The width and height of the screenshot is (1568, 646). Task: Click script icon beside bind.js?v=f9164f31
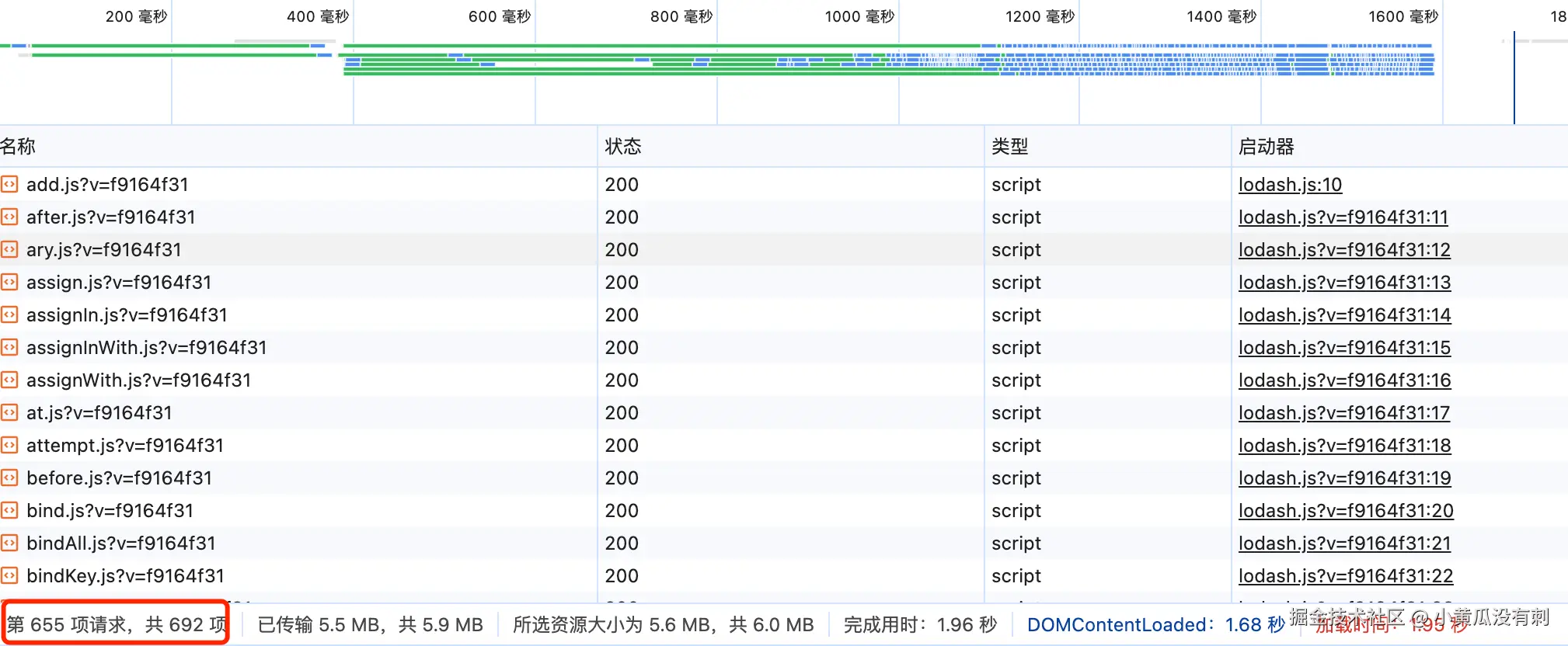pyautogui.click(x=9, y=510)
